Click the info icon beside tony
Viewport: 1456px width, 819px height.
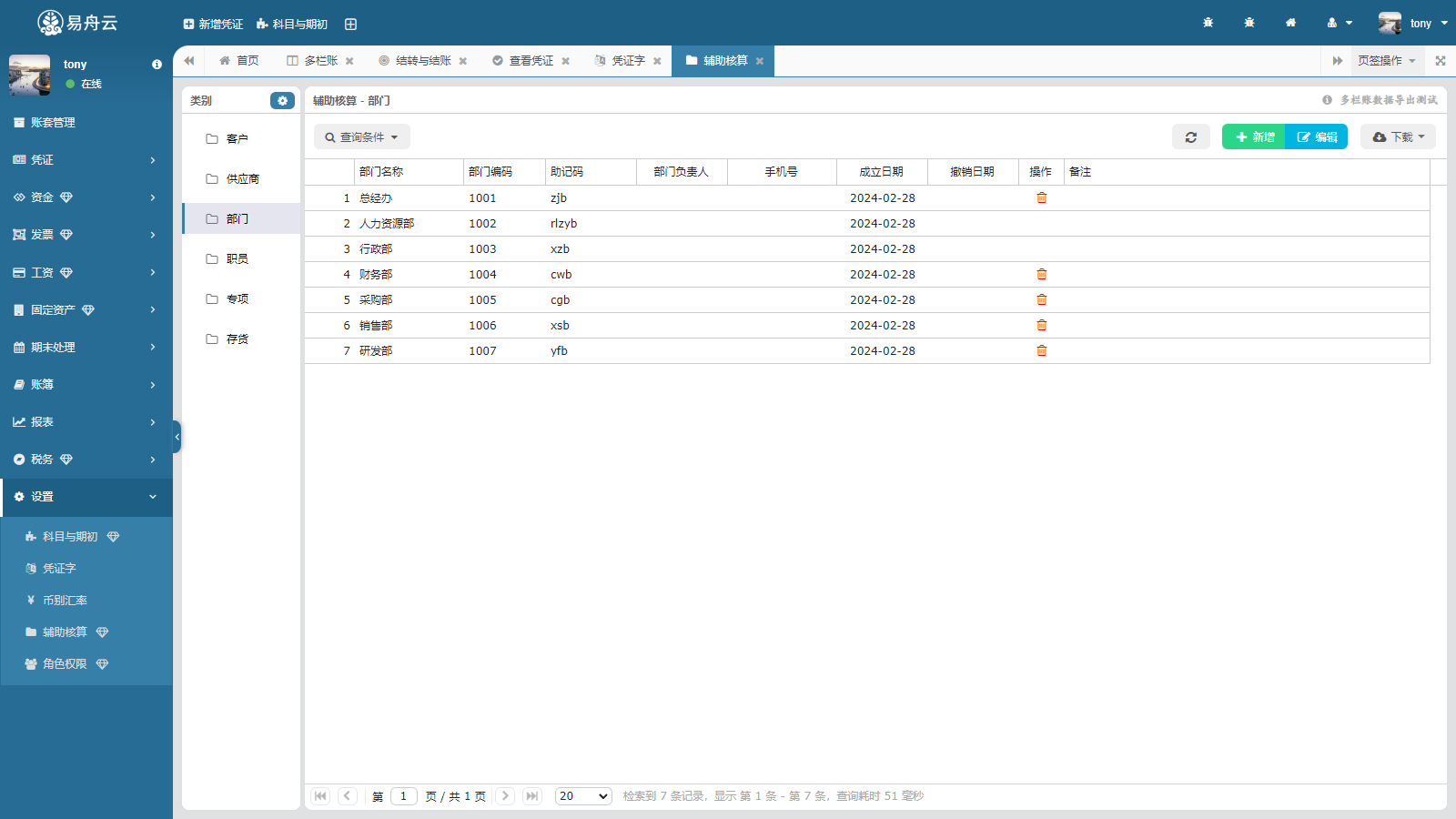(157, 65)
